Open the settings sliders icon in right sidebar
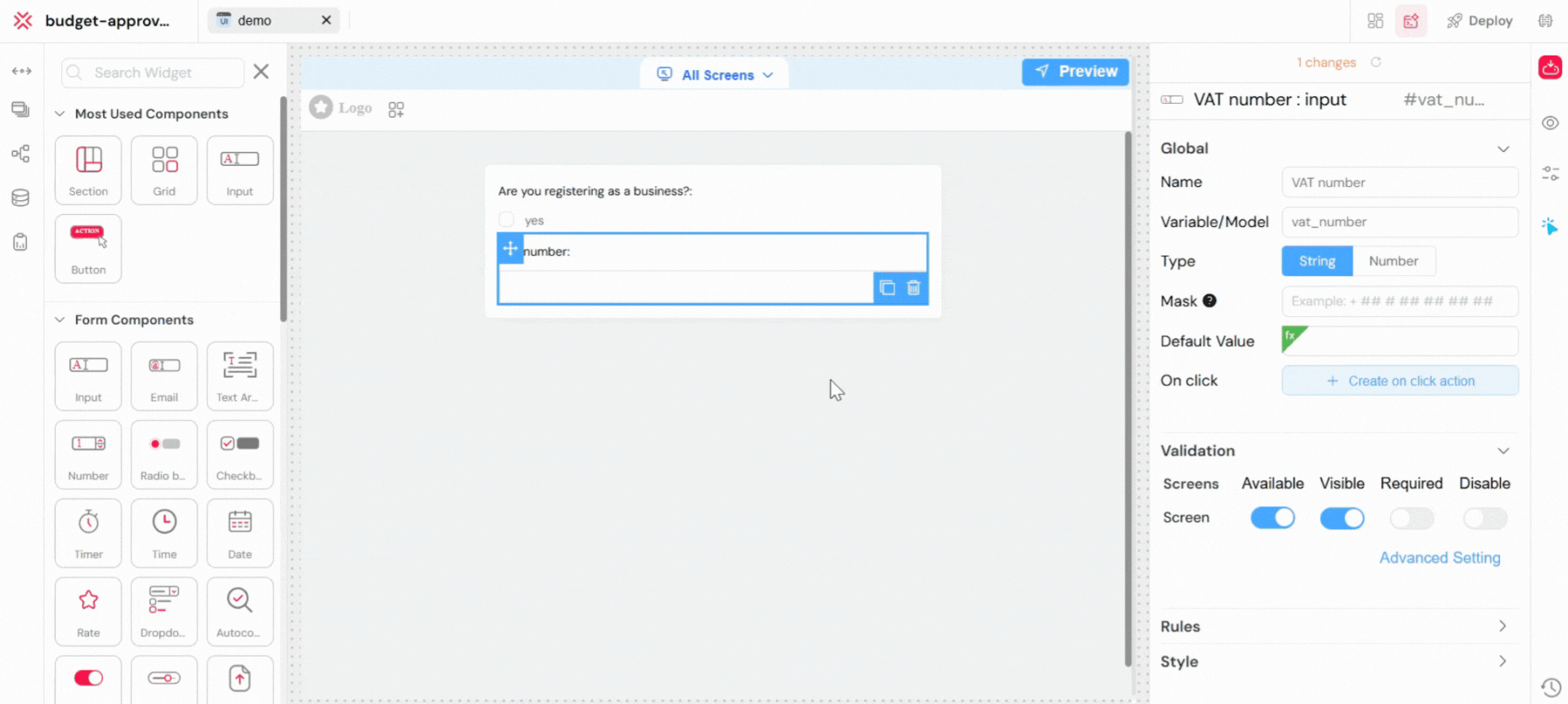 [1550, 173]
